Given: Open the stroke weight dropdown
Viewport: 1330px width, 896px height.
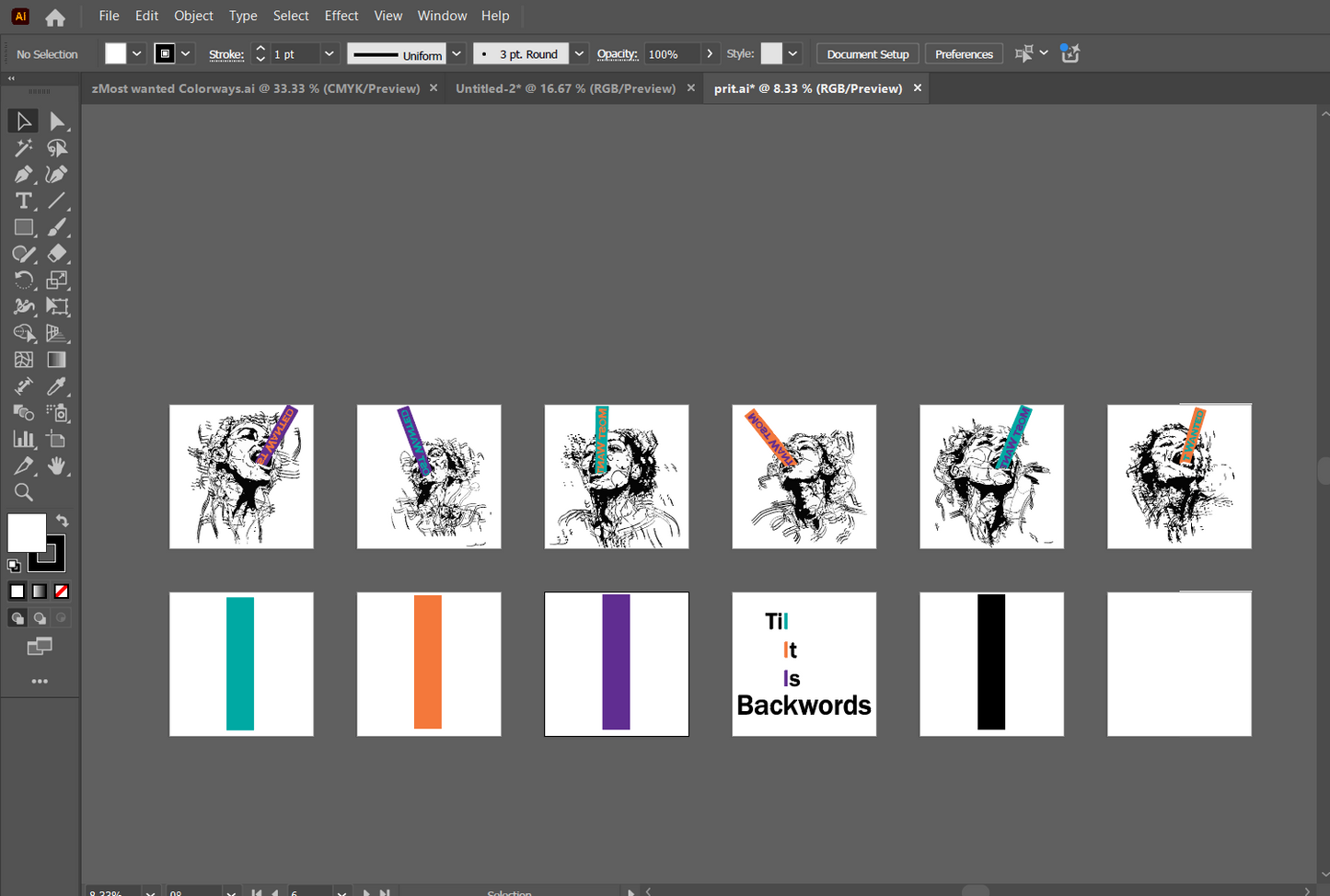Looking at the screenshot, I should click(329, 54).
